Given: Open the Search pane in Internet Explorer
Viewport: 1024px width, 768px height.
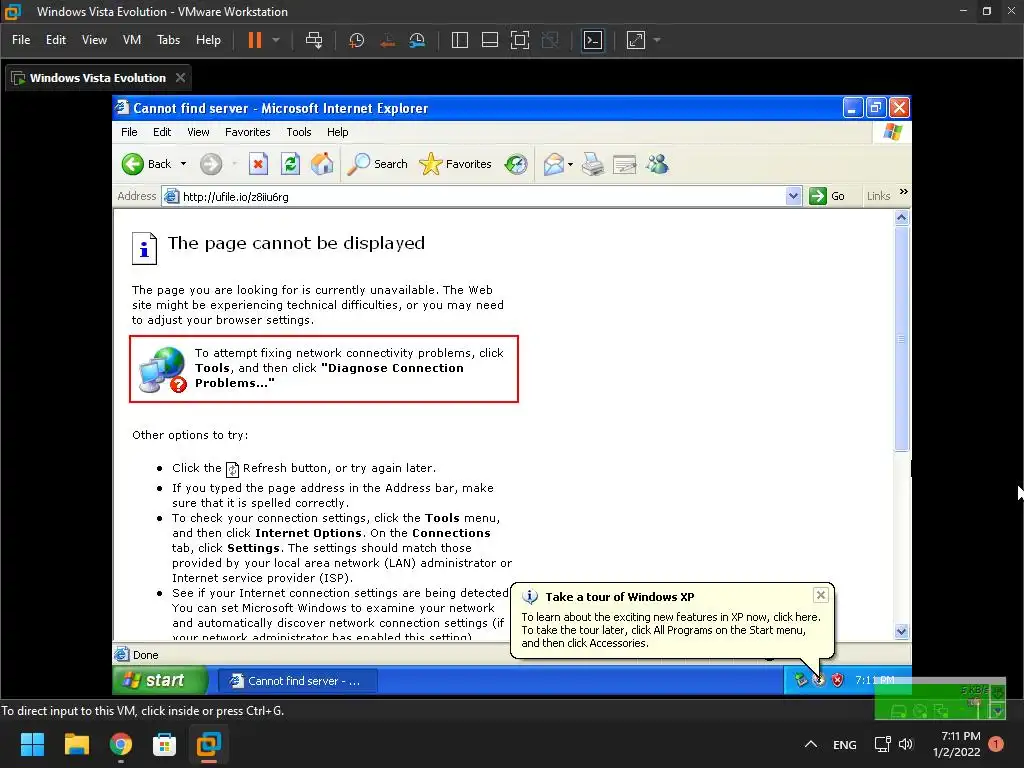Looking at the screenshot, I should [x=377, y=164].
